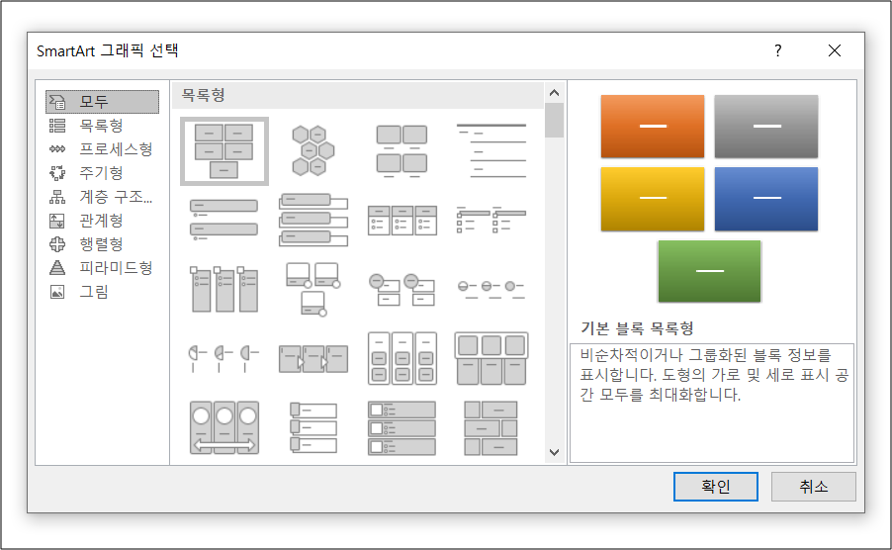Click the layout description text box
The height and width of the screenshot is (550, 892).
click(712, 403)
